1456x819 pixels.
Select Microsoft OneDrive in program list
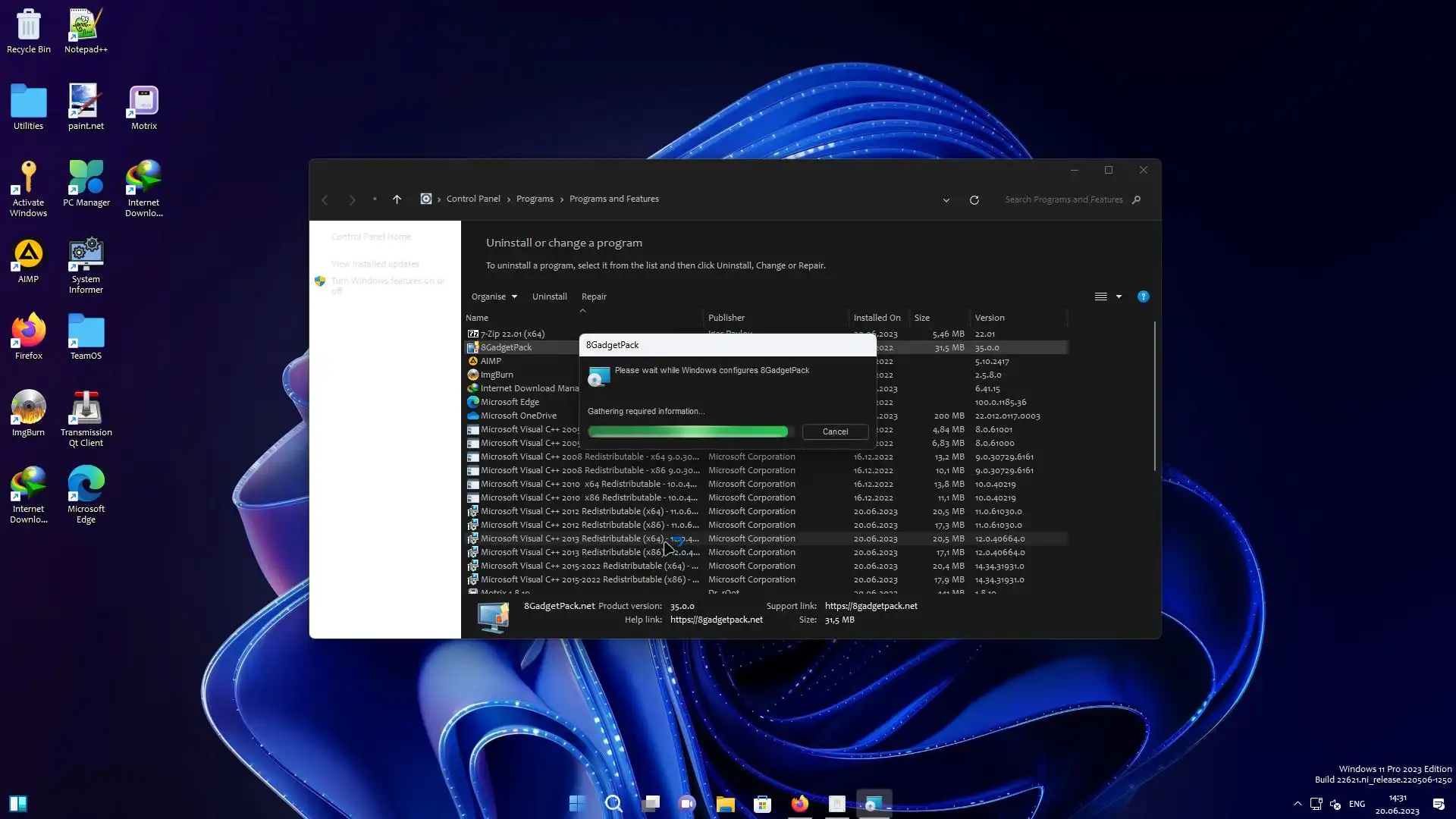[518, 416]
